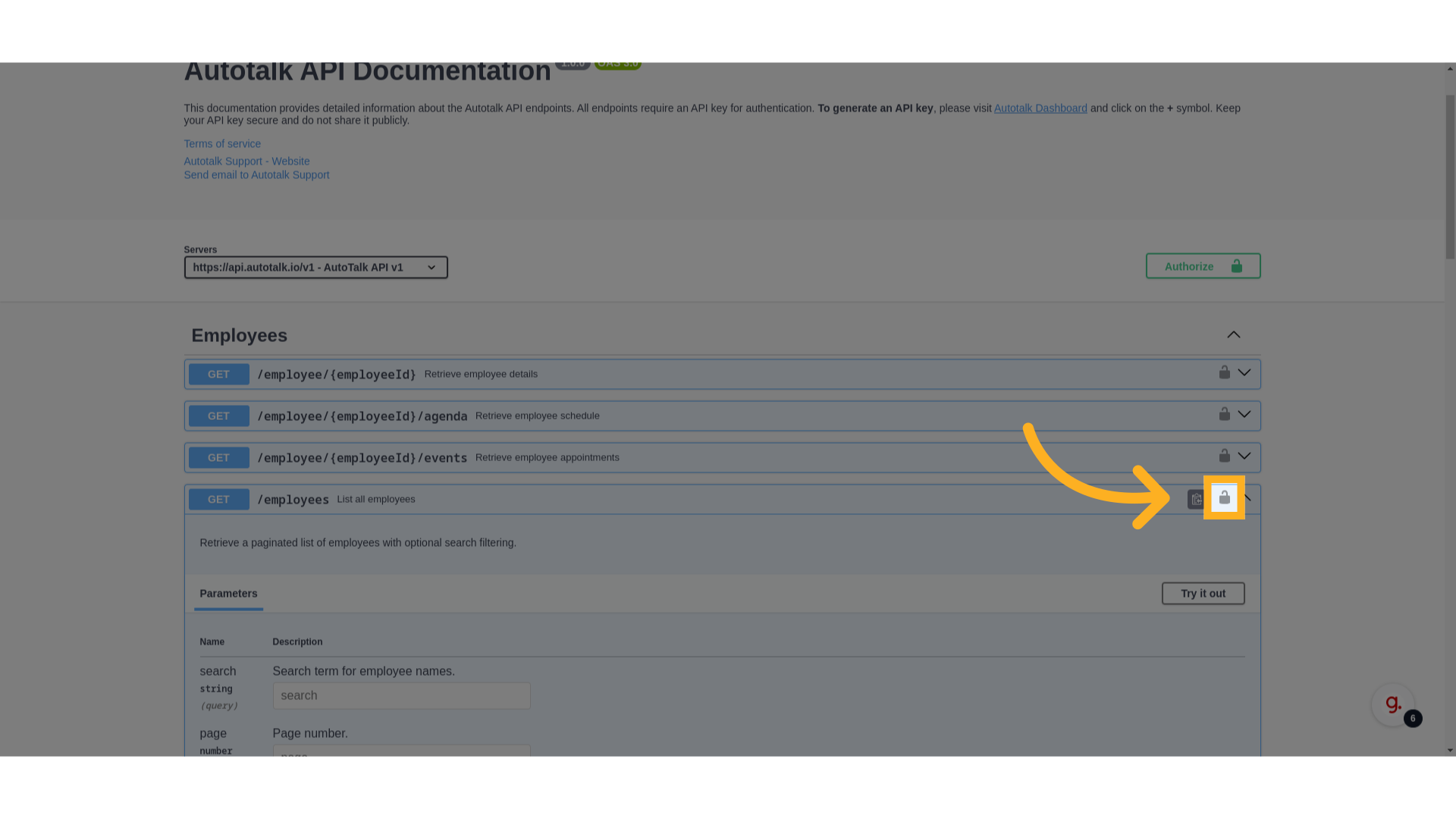Open Terms of service link

[222, 144]
